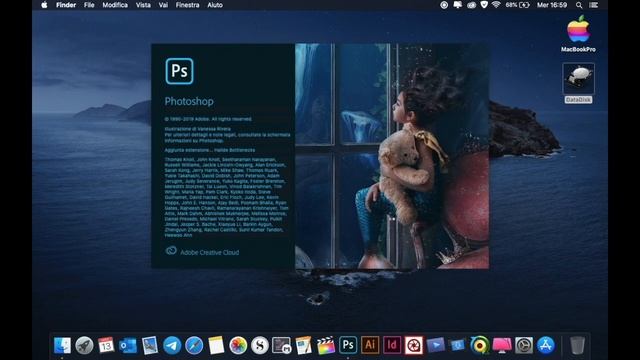The width and height of the screenshot is (640, 360).
Task: Click the Photoshop title on splash screen
Action: tap(189, 101)
